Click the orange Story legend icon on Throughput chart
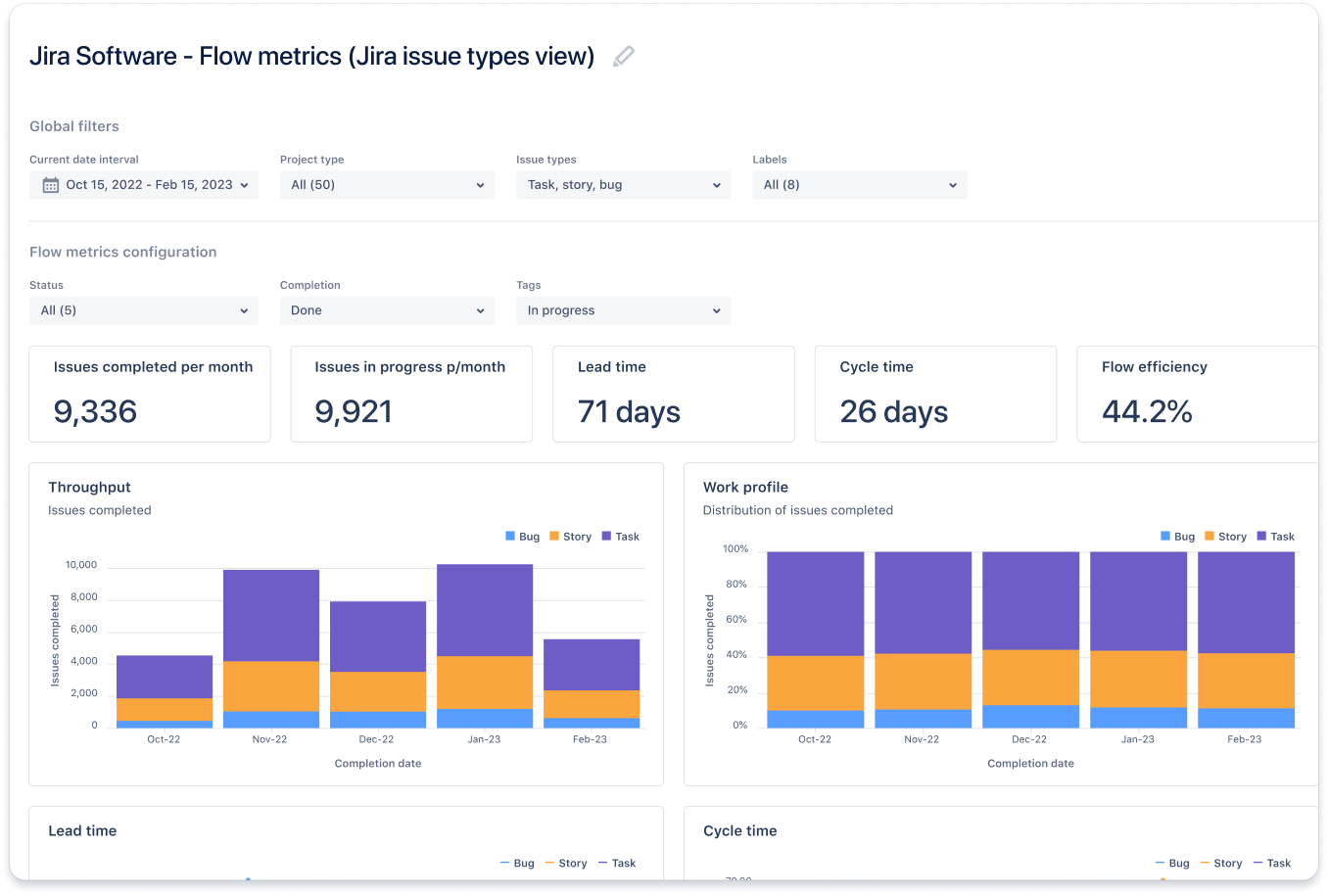 click(555, 536)
